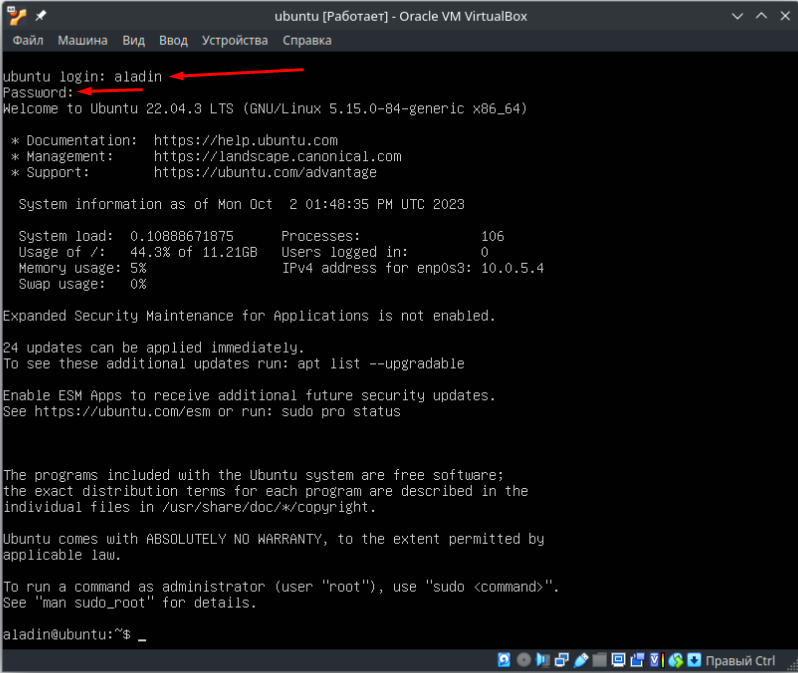798x673 pixels.
Task: Open the audio settings status icon
Action: [x=543, y=660]
